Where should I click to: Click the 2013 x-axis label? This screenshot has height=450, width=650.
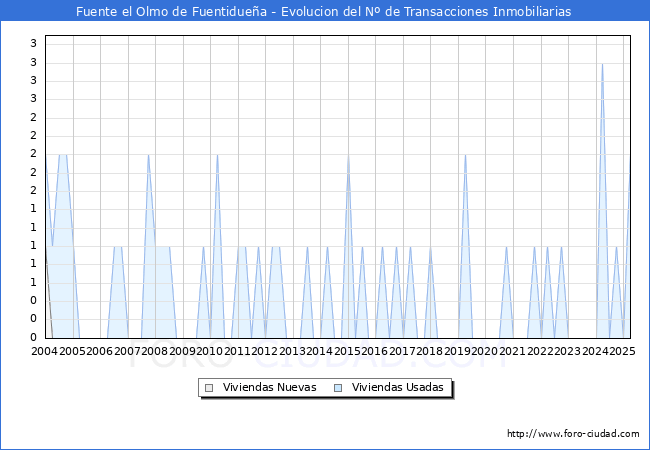(293, 351)
